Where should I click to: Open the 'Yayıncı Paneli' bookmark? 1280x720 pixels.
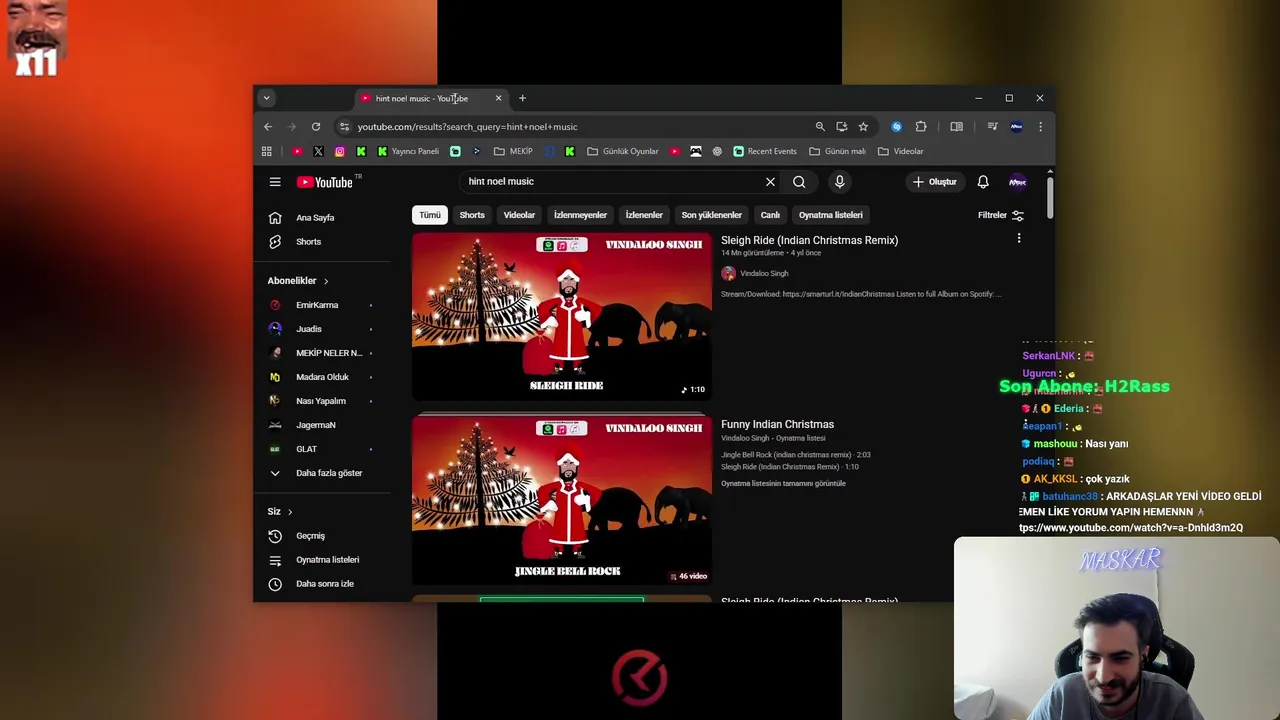pyautogui.click(x=408, y=151)
